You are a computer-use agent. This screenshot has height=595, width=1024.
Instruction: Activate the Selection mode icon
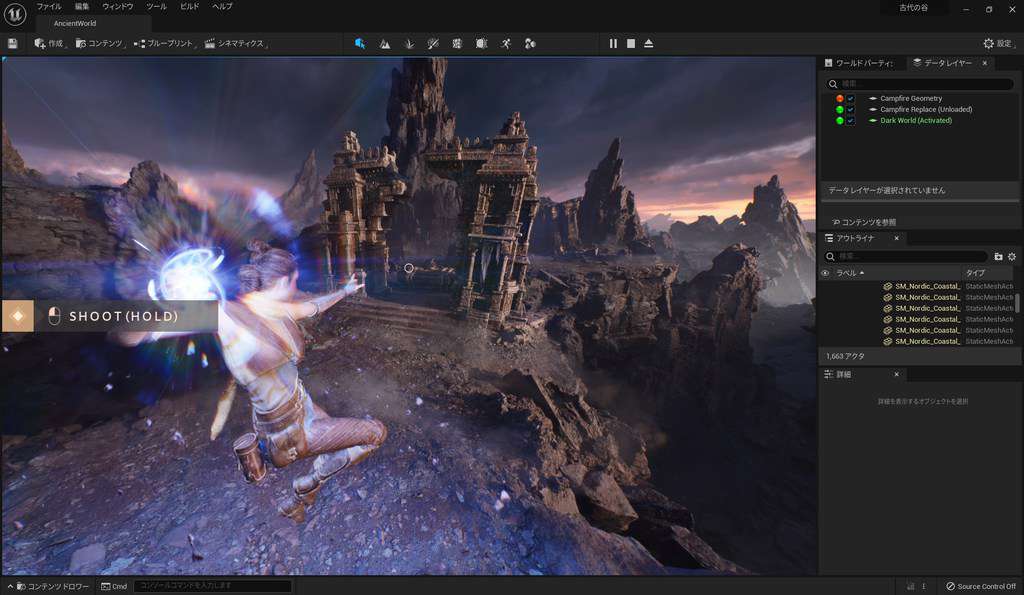tap(360, 44)
